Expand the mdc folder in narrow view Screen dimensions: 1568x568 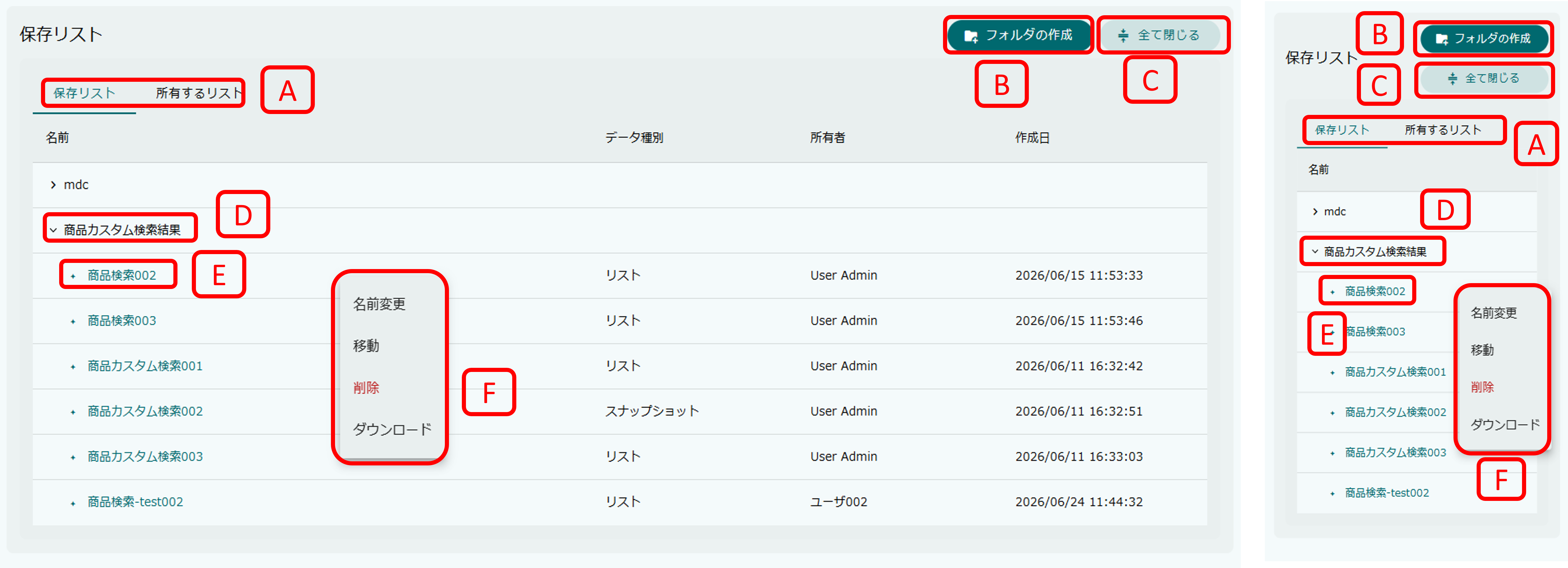tap(1315, 212)
